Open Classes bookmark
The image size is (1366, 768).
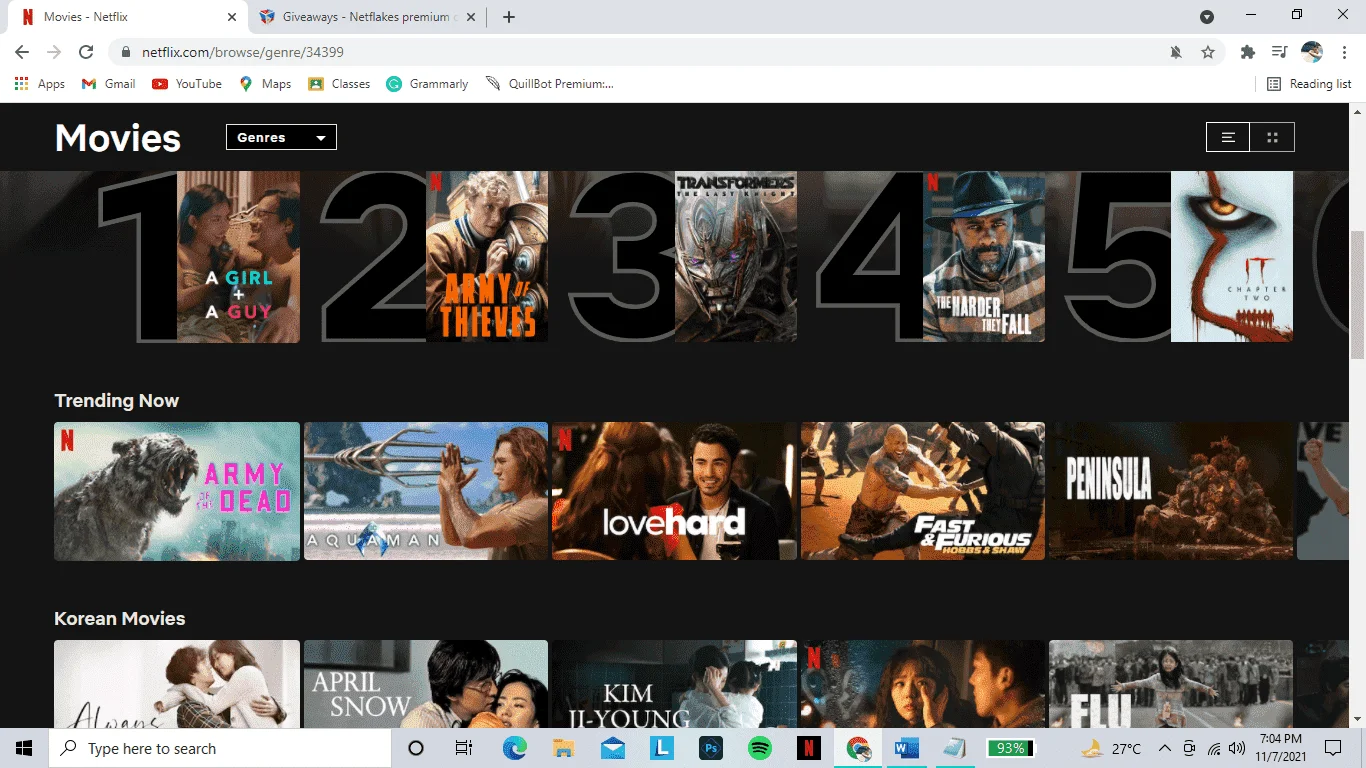click(339, 84)
